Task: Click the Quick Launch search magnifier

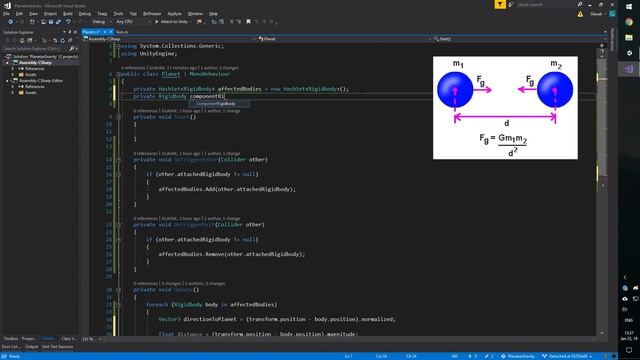Action: coord(580,4)
